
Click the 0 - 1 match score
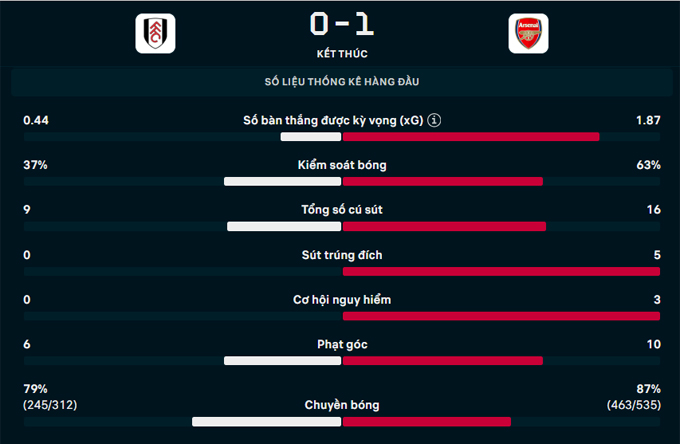pos(341,23)
